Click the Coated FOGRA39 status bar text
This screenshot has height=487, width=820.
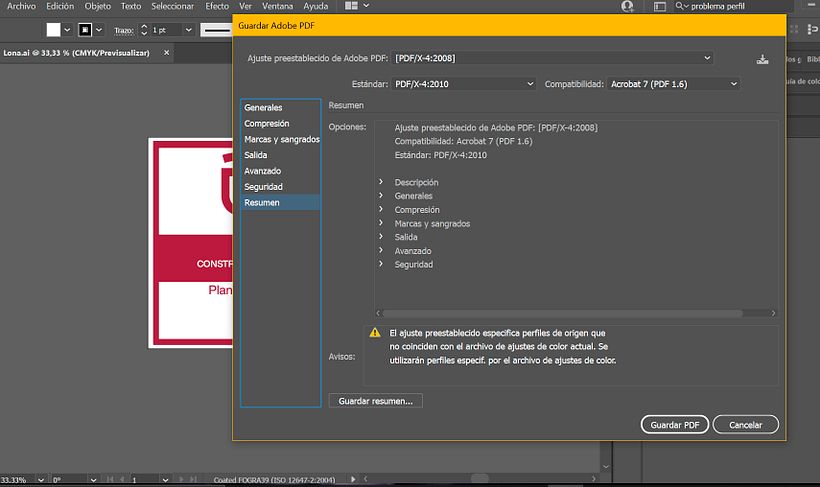(x=274, y=480)
